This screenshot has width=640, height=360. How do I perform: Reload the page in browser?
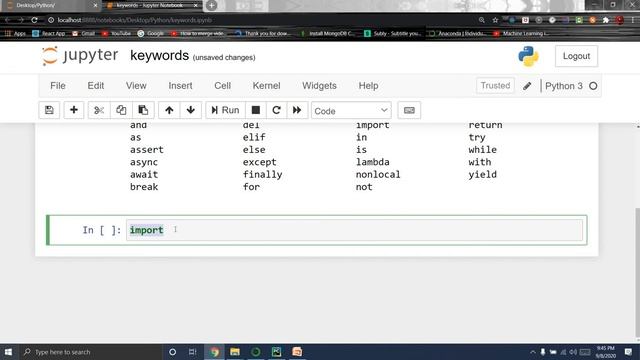click(35, 20)
